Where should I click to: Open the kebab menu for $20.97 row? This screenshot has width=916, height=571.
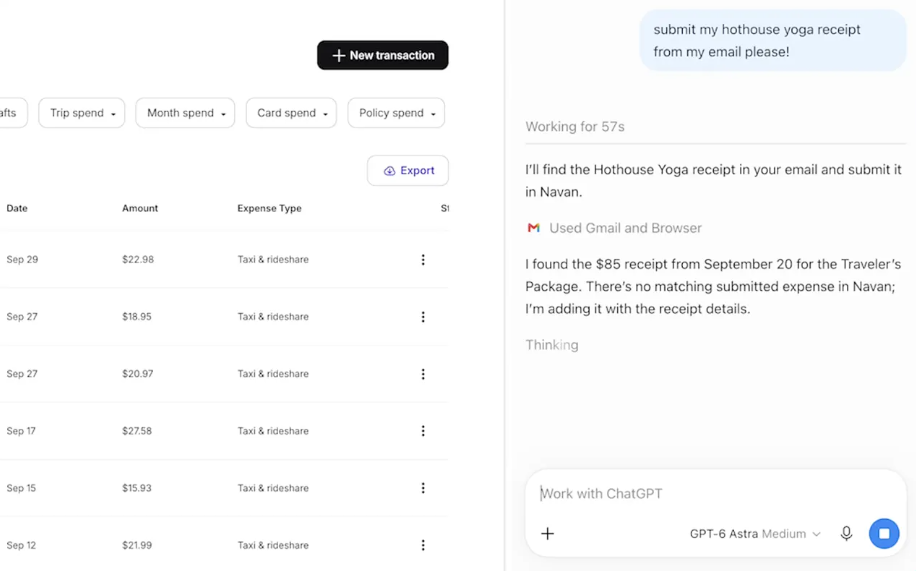pyautogui.click(x=423, y=374)
